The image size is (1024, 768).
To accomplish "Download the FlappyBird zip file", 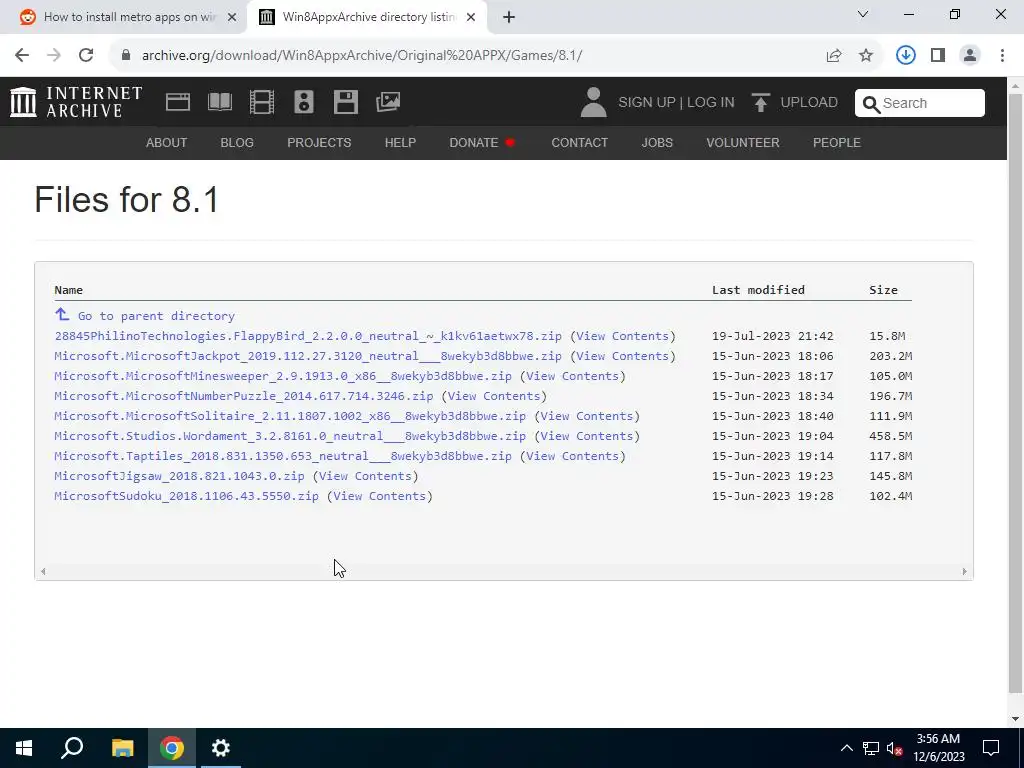I will click(308, 336).
